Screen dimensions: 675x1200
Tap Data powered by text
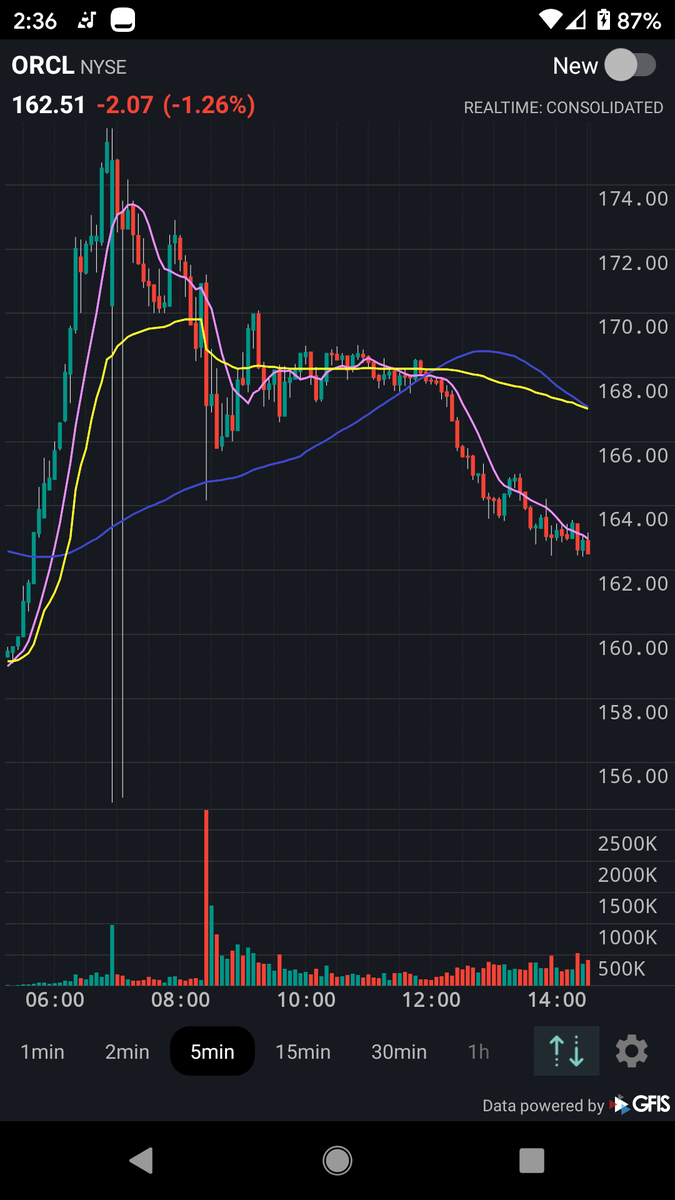coord(543,1106)
